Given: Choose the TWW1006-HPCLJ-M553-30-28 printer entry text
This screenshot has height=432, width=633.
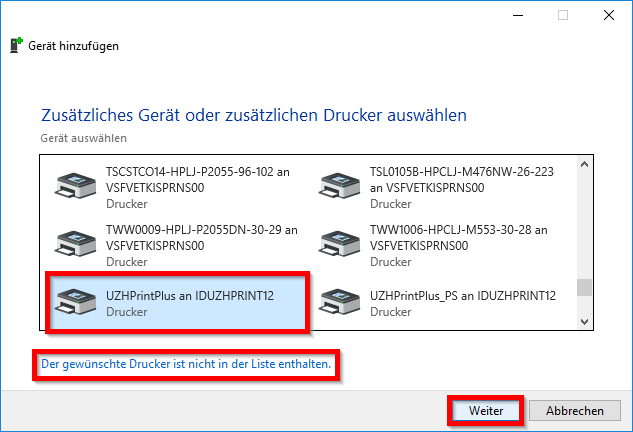Looking at the screenshot, I should [x=461, y=229].
